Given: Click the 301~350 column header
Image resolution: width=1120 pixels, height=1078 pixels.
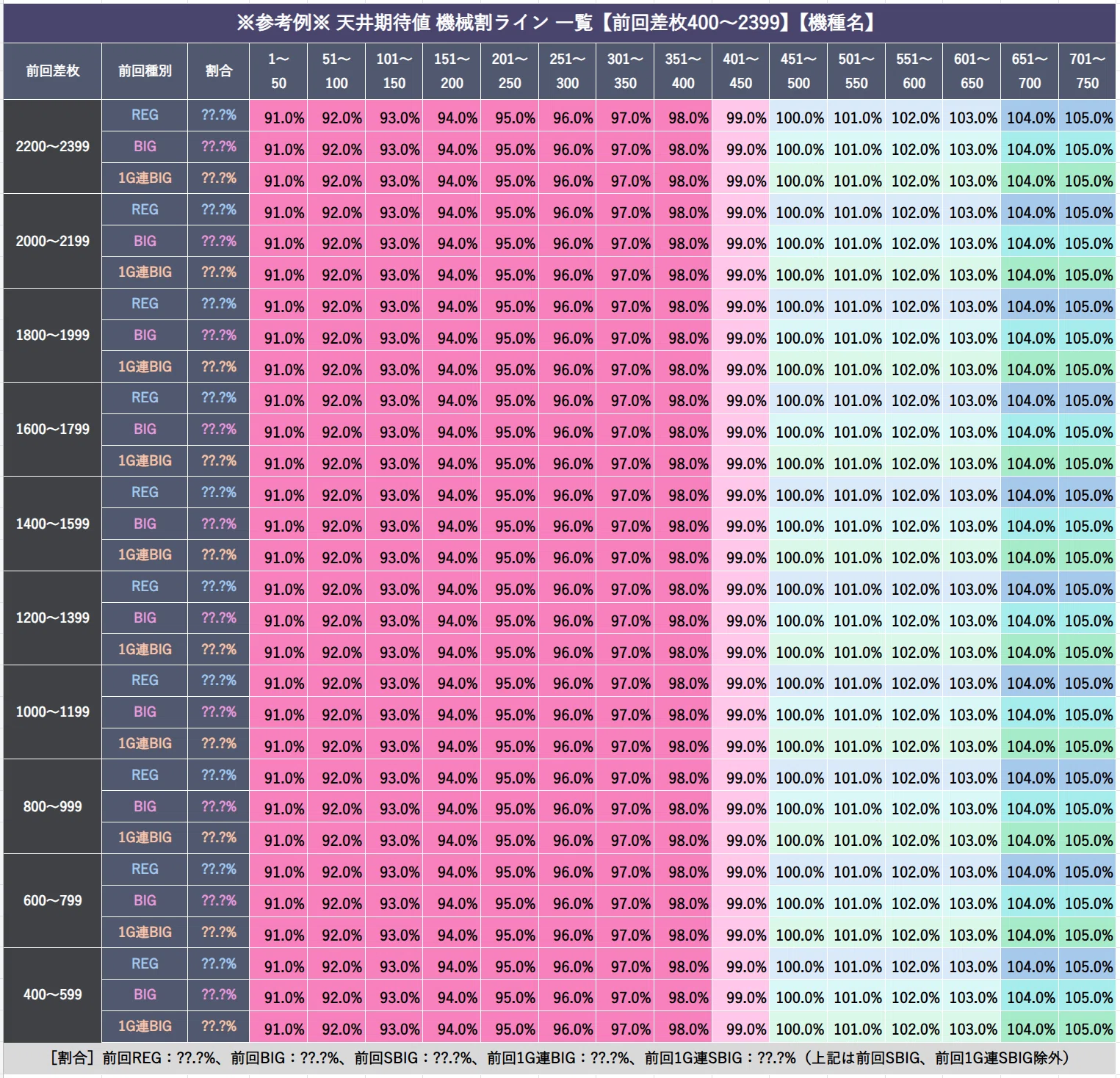Looking at the screenshot, I should tap(625, 71).
